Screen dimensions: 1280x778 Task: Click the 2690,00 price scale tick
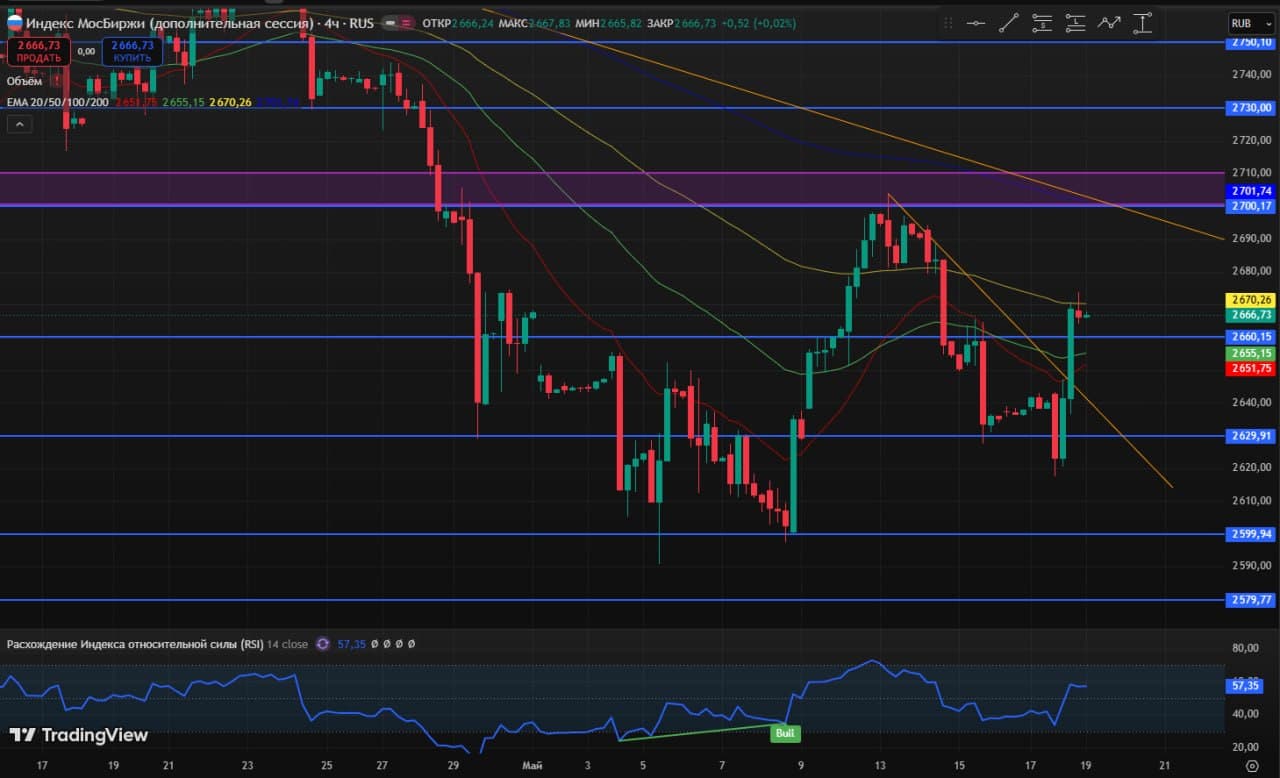[1252, 238]
